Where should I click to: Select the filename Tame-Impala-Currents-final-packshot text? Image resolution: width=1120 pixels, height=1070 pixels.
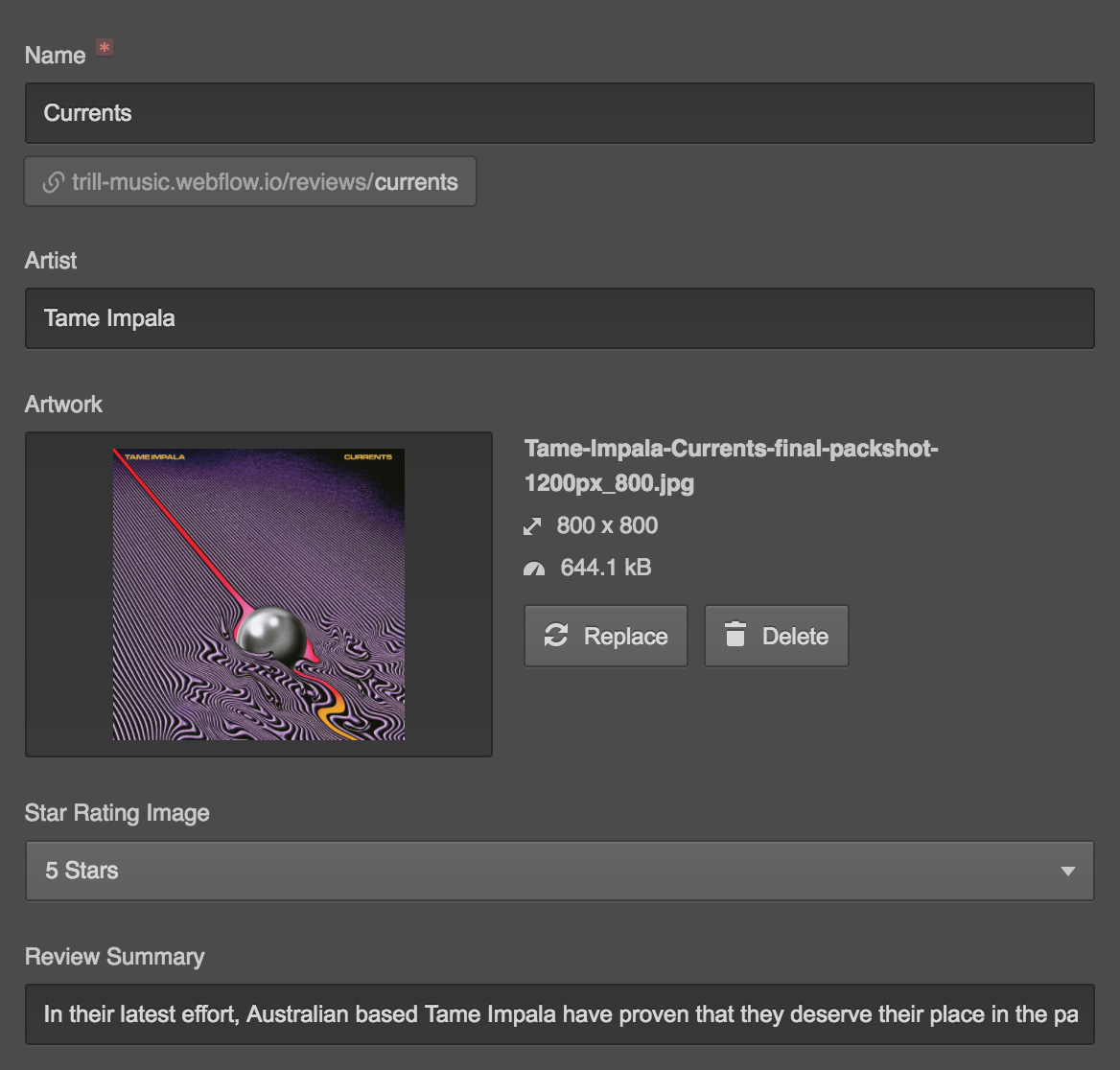pyautogui.click(x=732, y=448)
